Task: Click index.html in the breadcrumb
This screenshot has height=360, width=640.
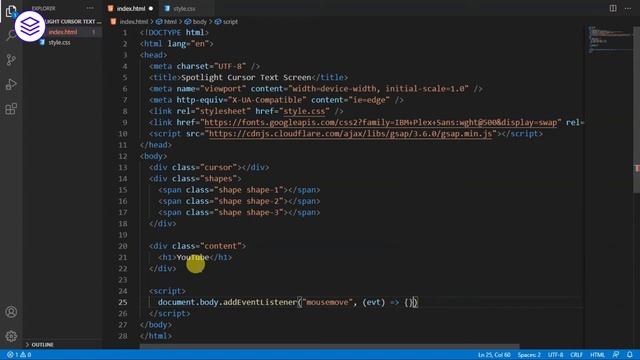Action: [133, 22]
